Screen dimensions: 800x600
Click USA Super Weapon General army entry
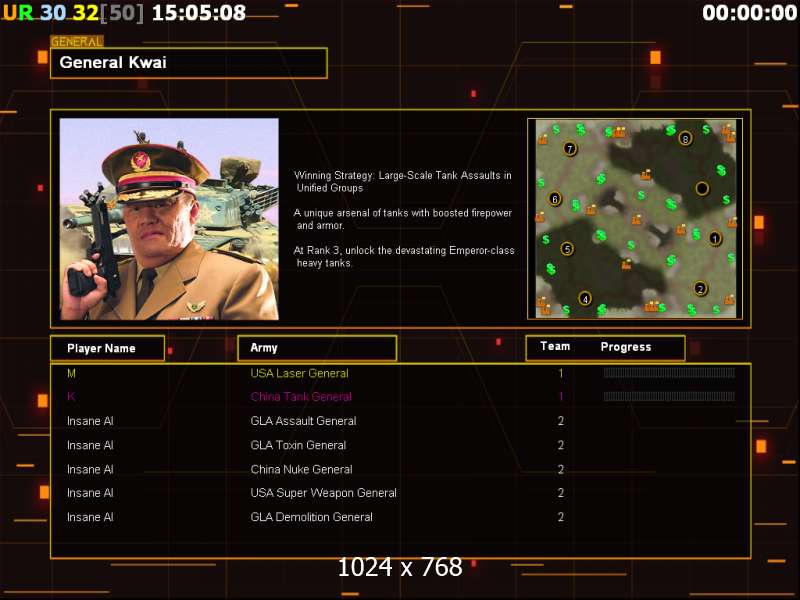pyautogui.click(x=323, y=493)
